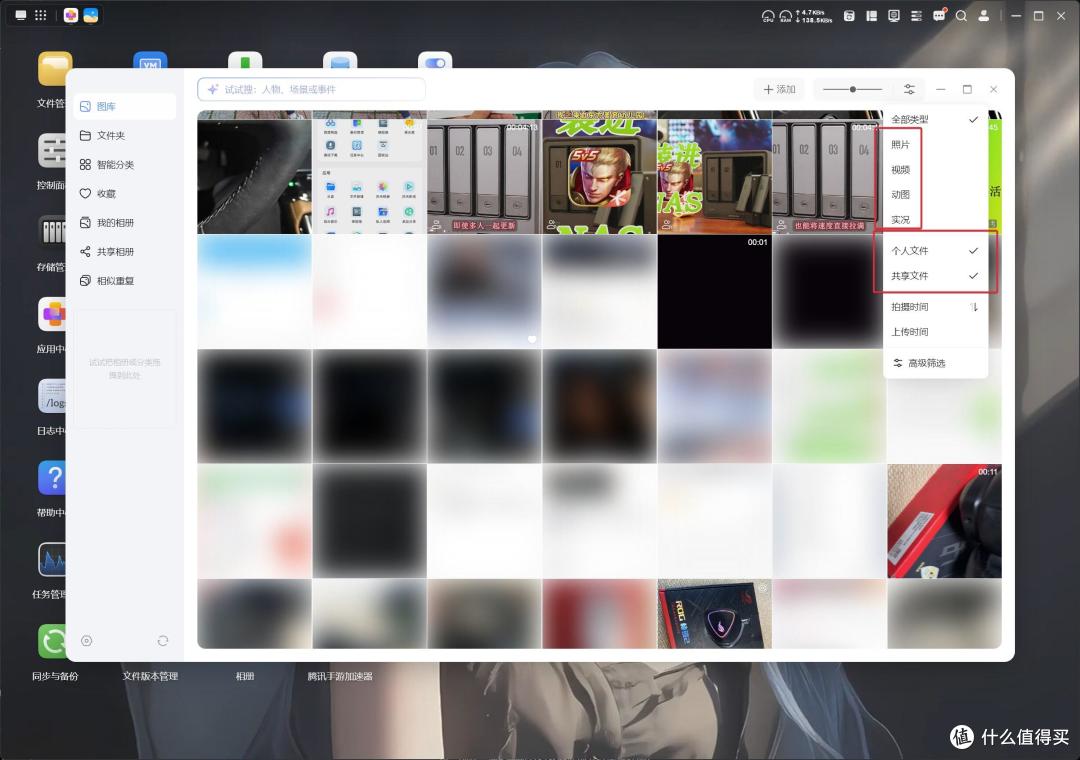The width and height of the screenshot is (1080, 760).
Task: Open the monitor display icon in top bar
Action: tap(893, 16)
